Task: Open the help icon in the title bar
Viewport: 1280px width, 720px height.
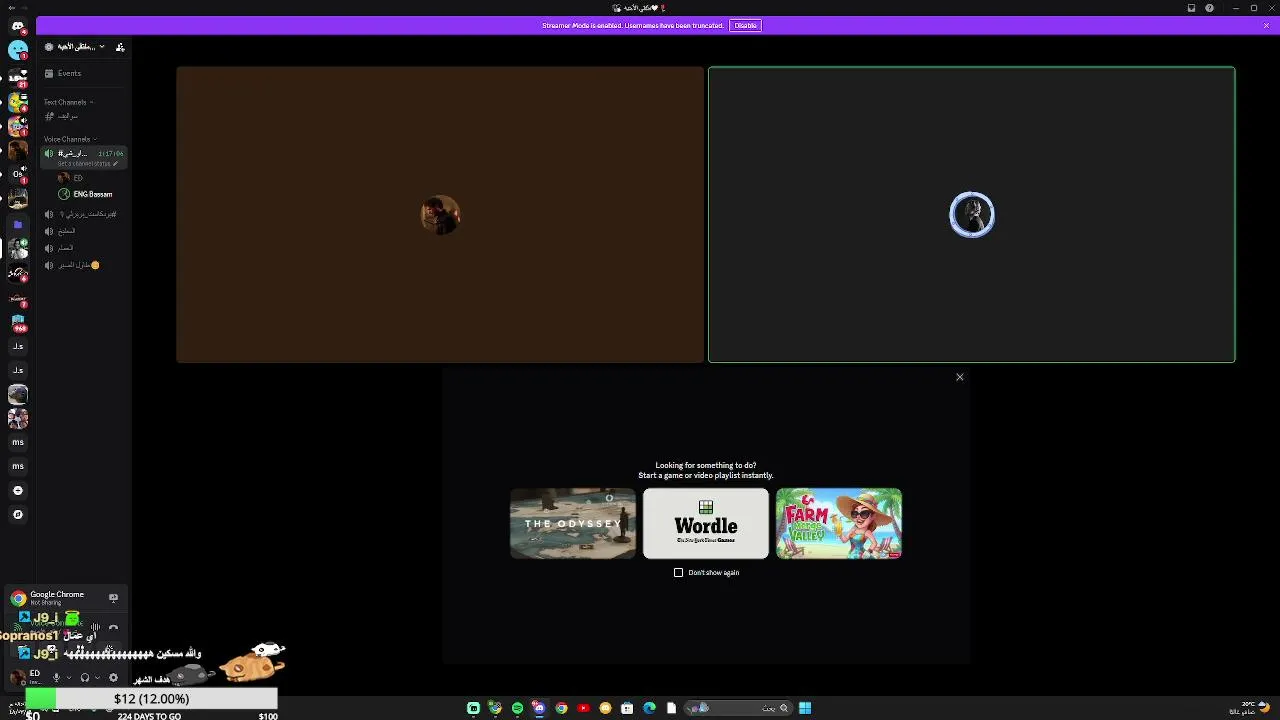Action: click(1209, 8)
